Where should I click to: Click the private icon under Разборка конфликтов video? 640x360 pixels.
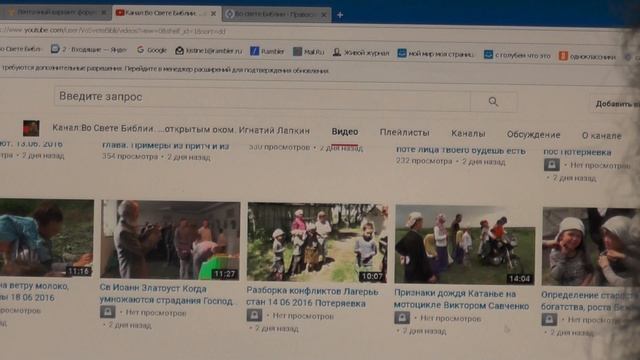[x=254, y=315]
